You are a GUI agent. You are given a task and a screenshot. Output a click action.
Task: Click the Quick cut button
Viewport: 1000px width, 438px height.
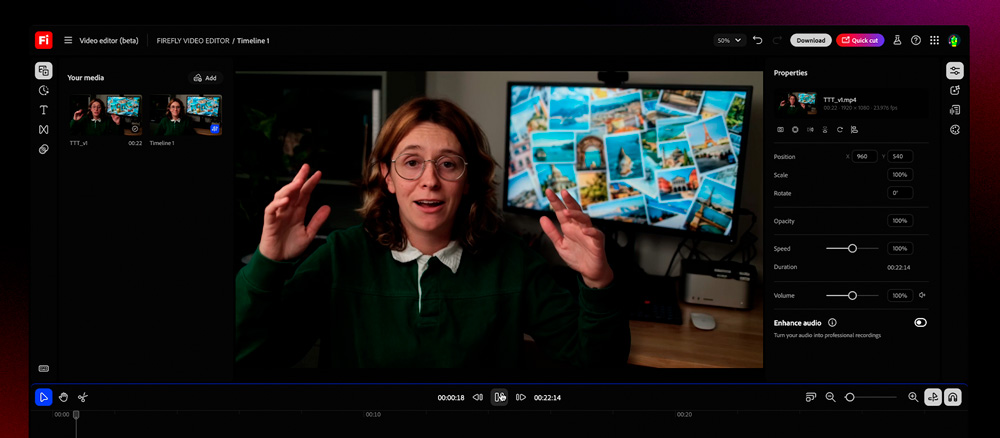coord(860,40)
